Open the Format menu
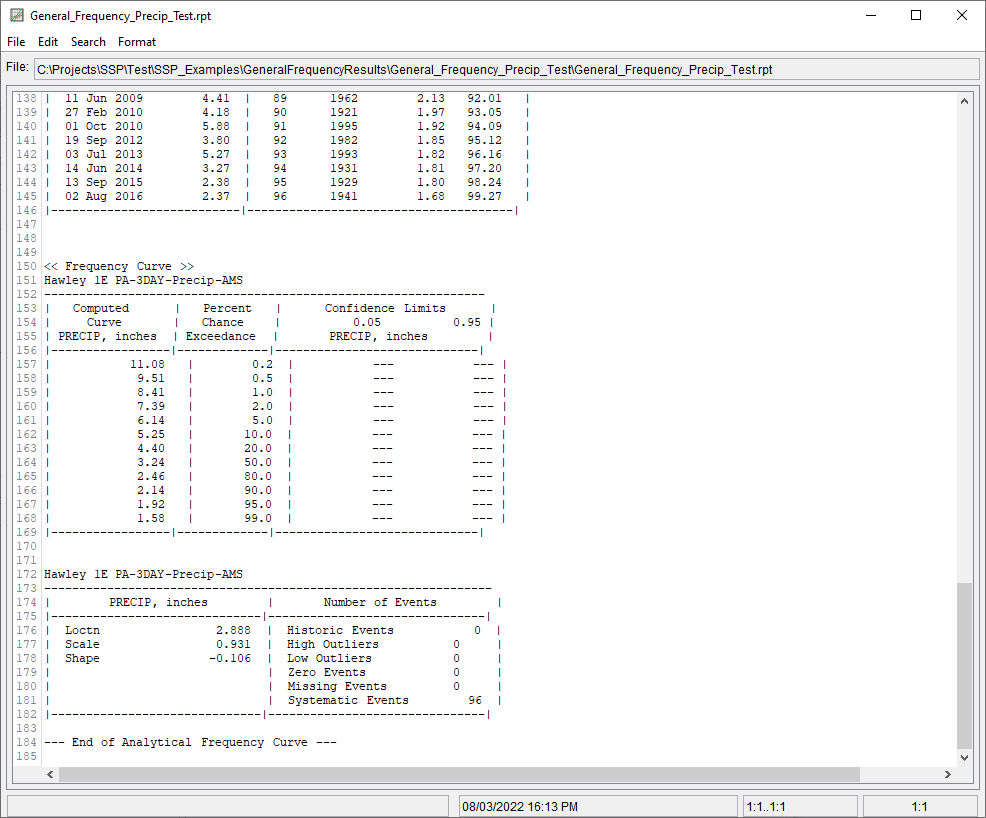Screen dimensions: 986x818 point(137,42)
